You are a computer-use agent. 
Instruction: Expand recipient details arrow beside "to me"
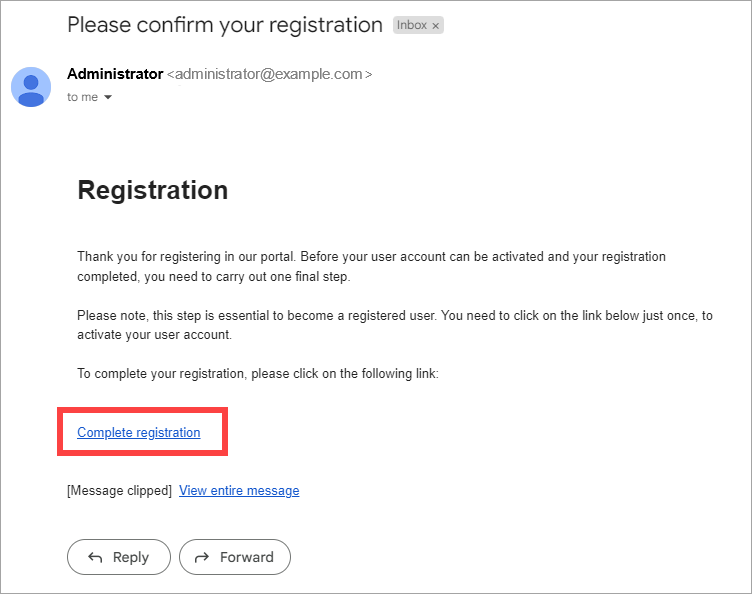[x=108, y=97]
